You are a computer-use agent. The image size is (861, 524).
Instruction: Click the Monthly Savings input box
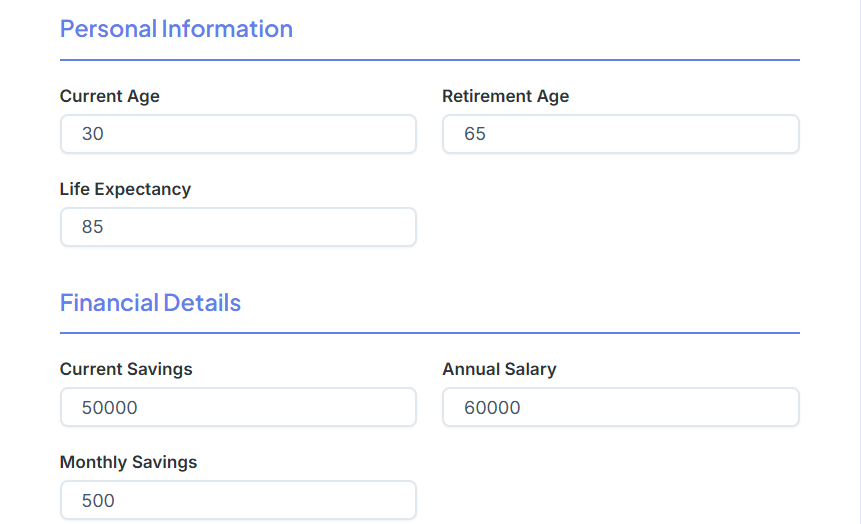pyautogui.click(x=238, y=500)
